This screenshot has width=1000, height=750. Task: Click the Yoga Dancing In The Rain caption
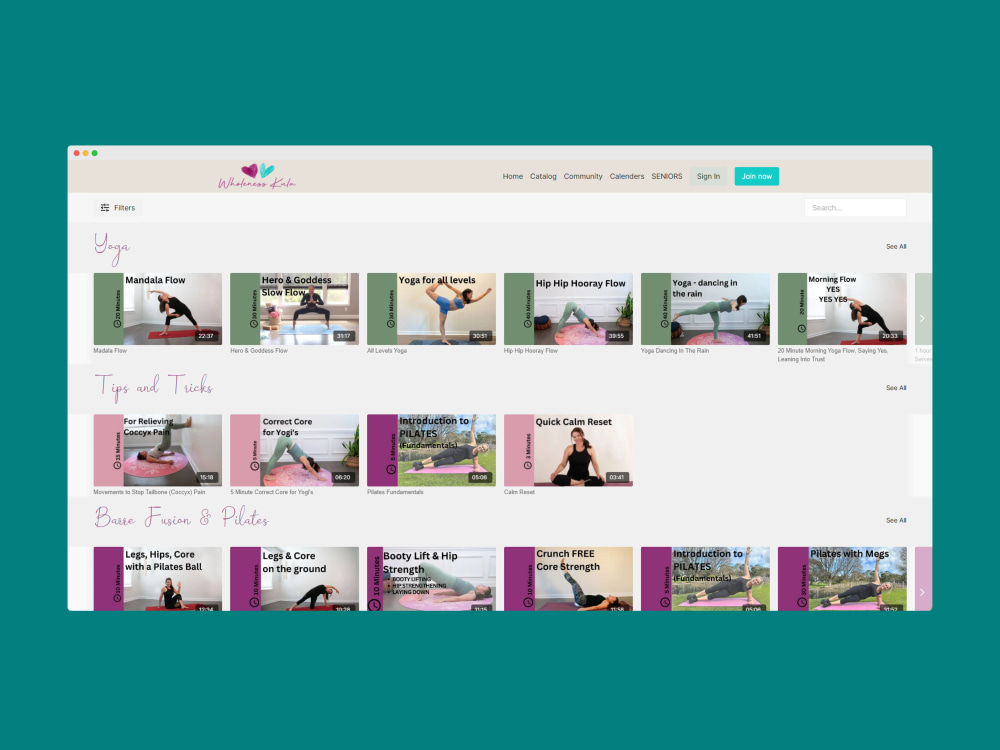coord(675,351)
